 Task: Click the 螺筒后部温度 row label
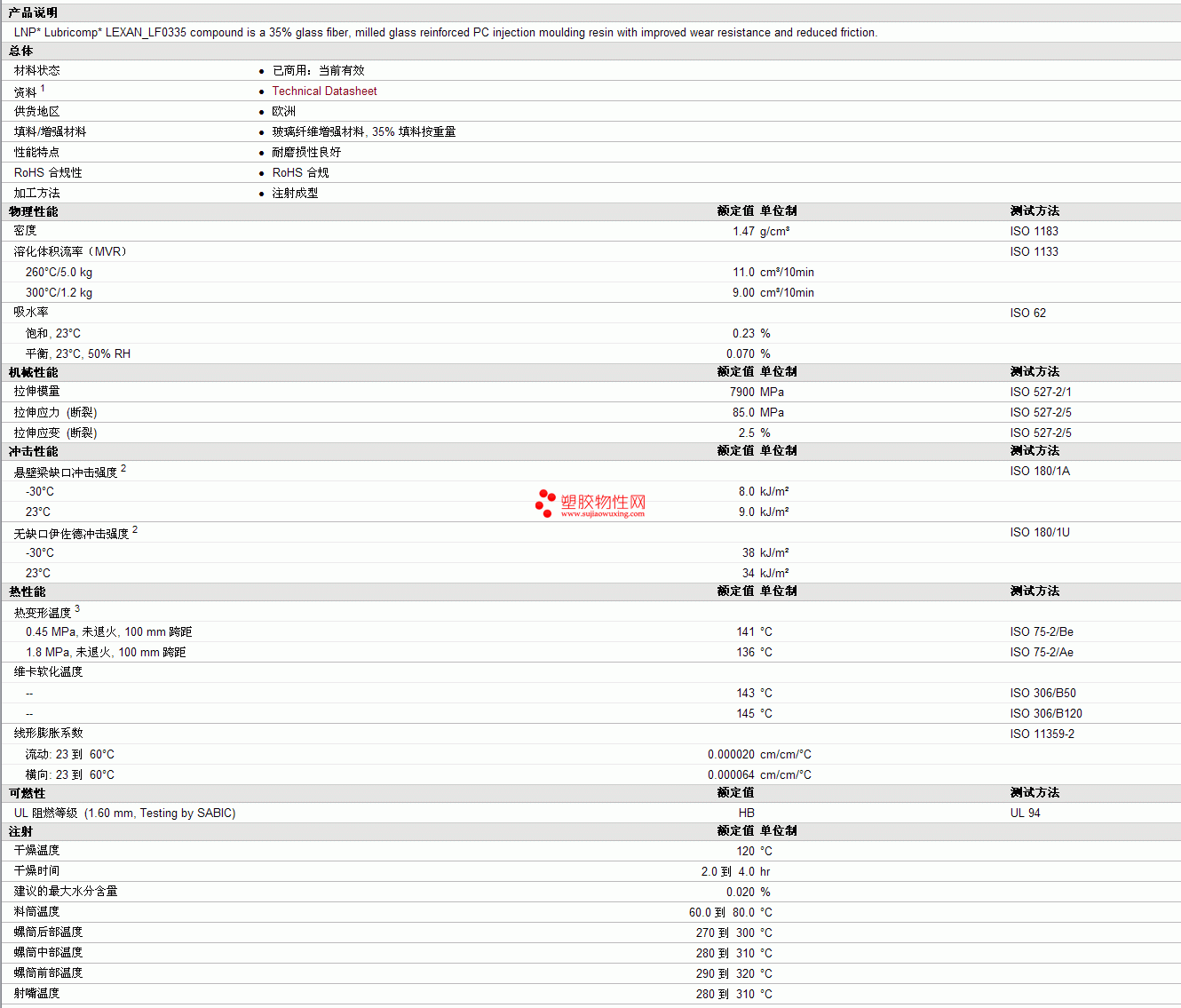coord(48,932)
